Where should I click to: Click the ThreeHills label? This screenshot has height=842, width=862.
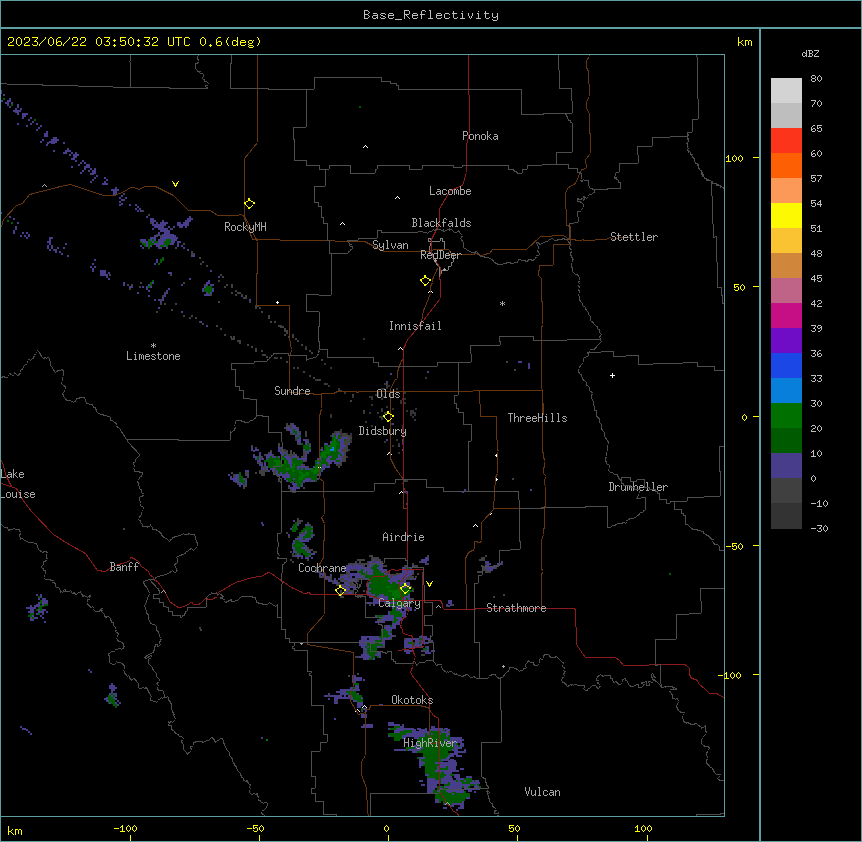point(537,418)
